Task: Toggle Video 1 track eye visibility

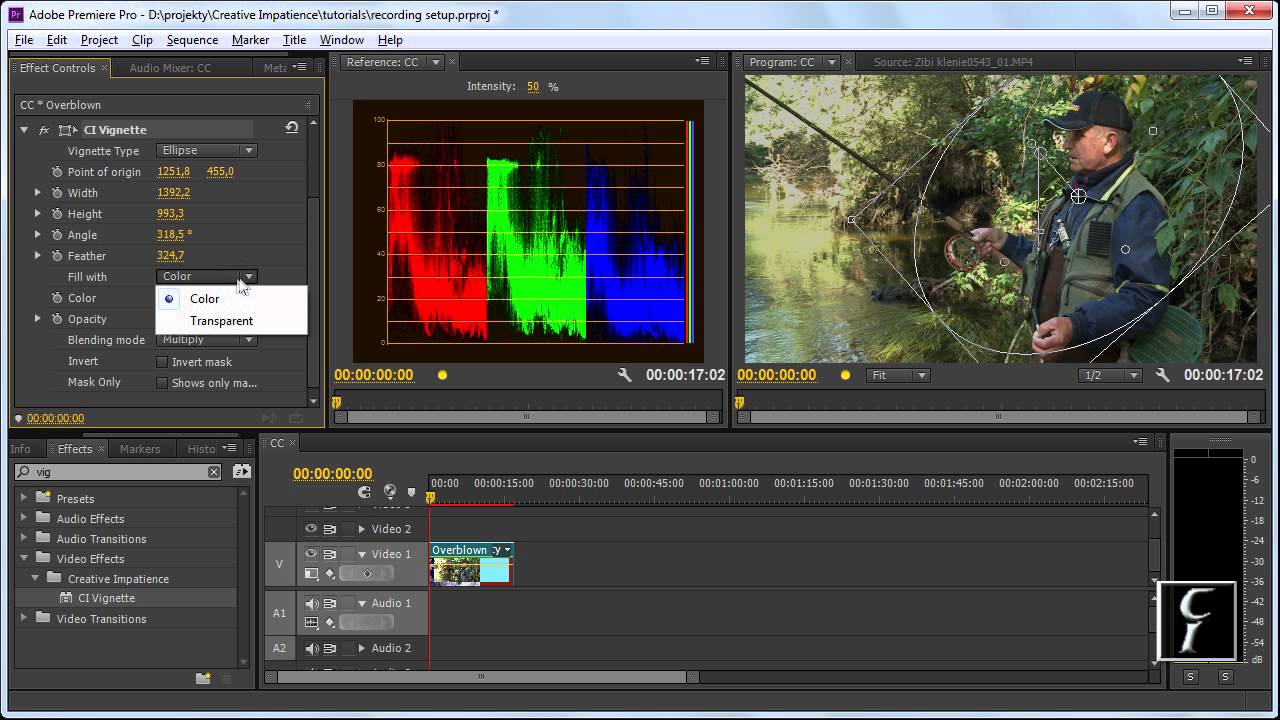Action: click(311, 554)
